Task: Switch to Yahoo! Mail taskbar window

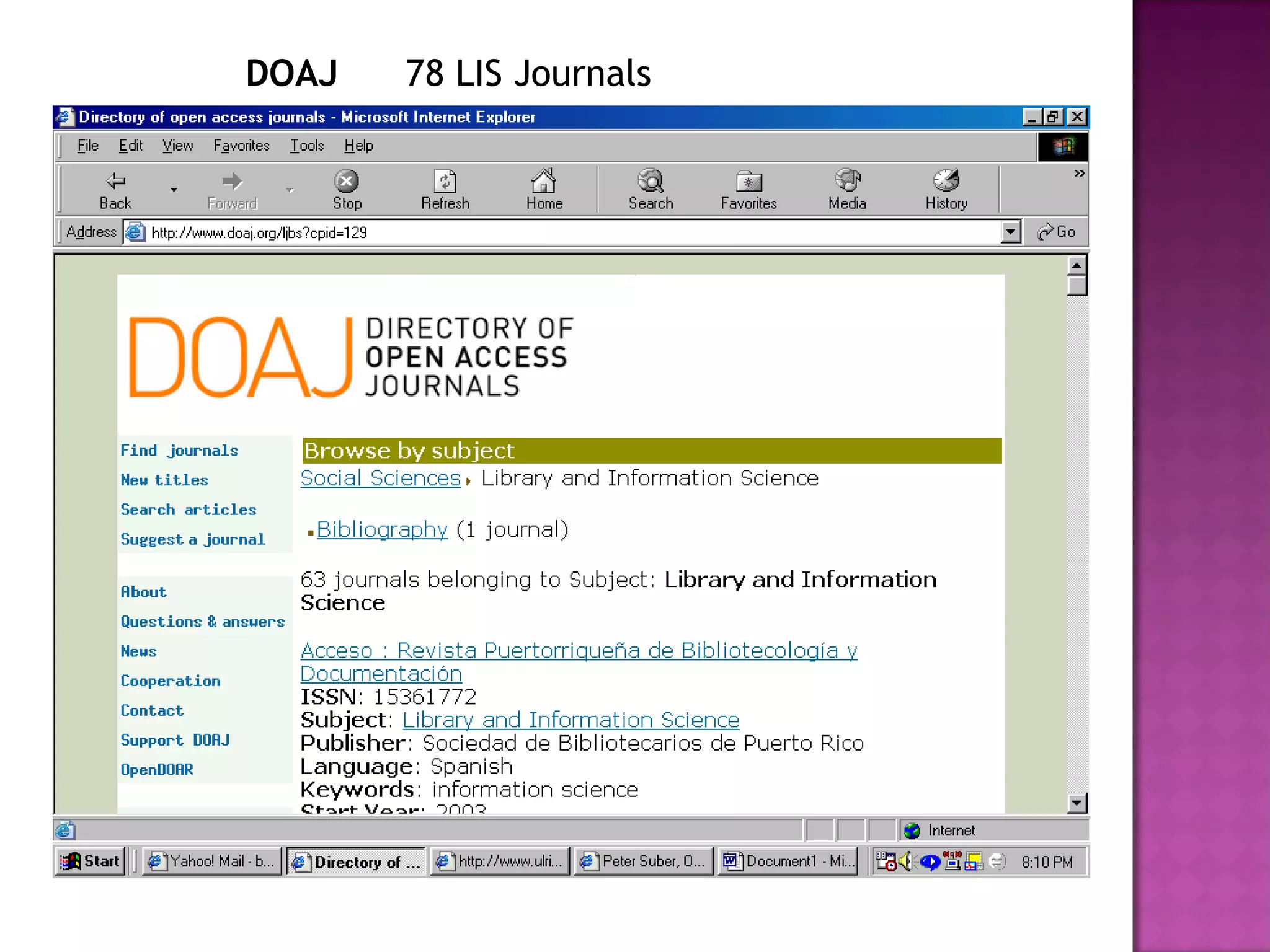Action: [212, 862]
